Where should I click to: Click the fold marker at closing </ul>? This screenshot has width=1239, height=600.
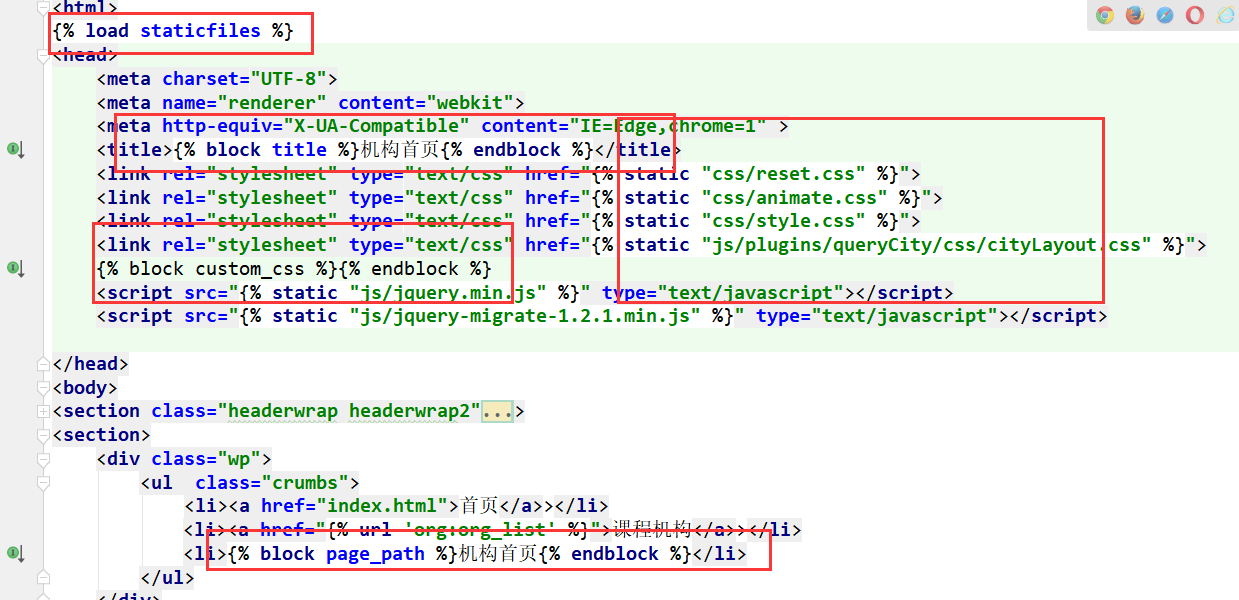tap(42, 577)
